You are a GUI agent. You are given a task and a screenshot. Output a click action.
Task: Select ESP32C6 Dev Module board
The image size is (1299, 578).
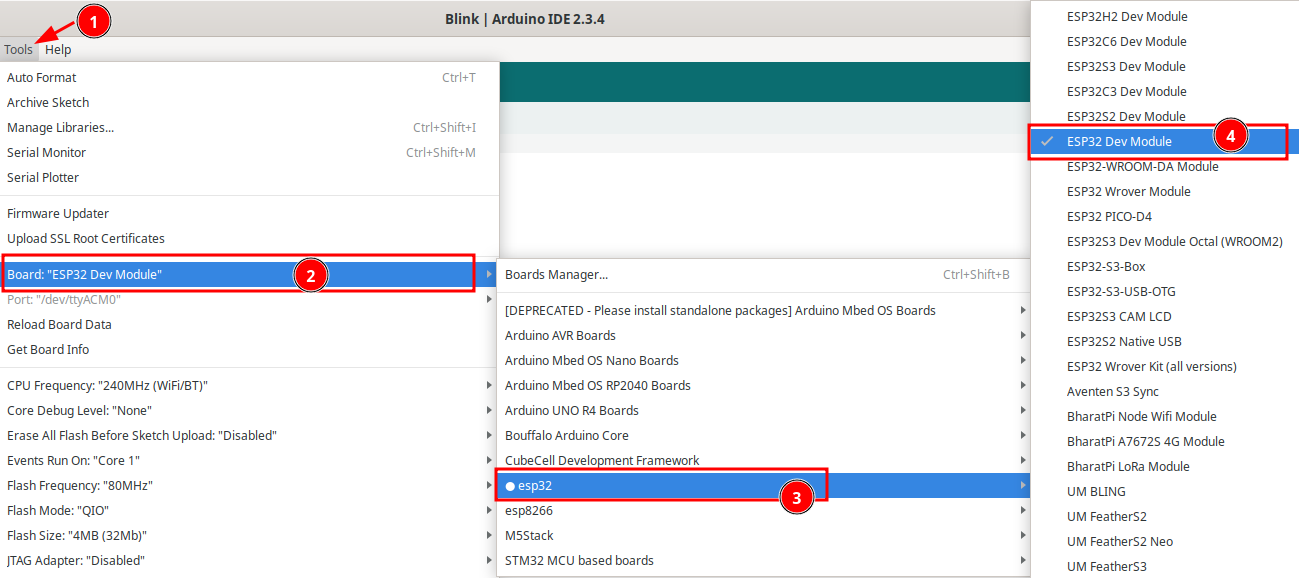pyautogui.click(x=1165, y=41)
